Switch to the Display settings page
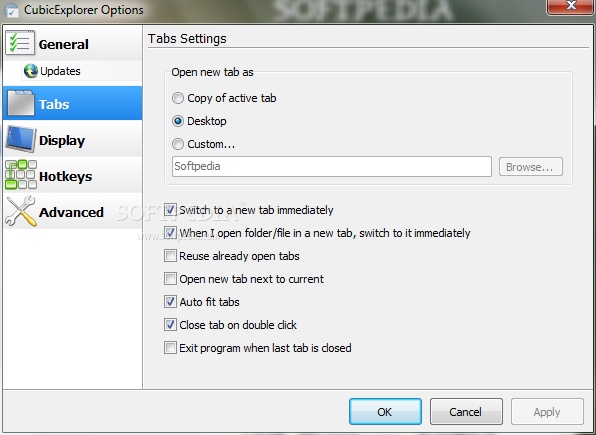The width and height of the screenshot is (596, 435). pyautogui.click(x=73, y=140)
